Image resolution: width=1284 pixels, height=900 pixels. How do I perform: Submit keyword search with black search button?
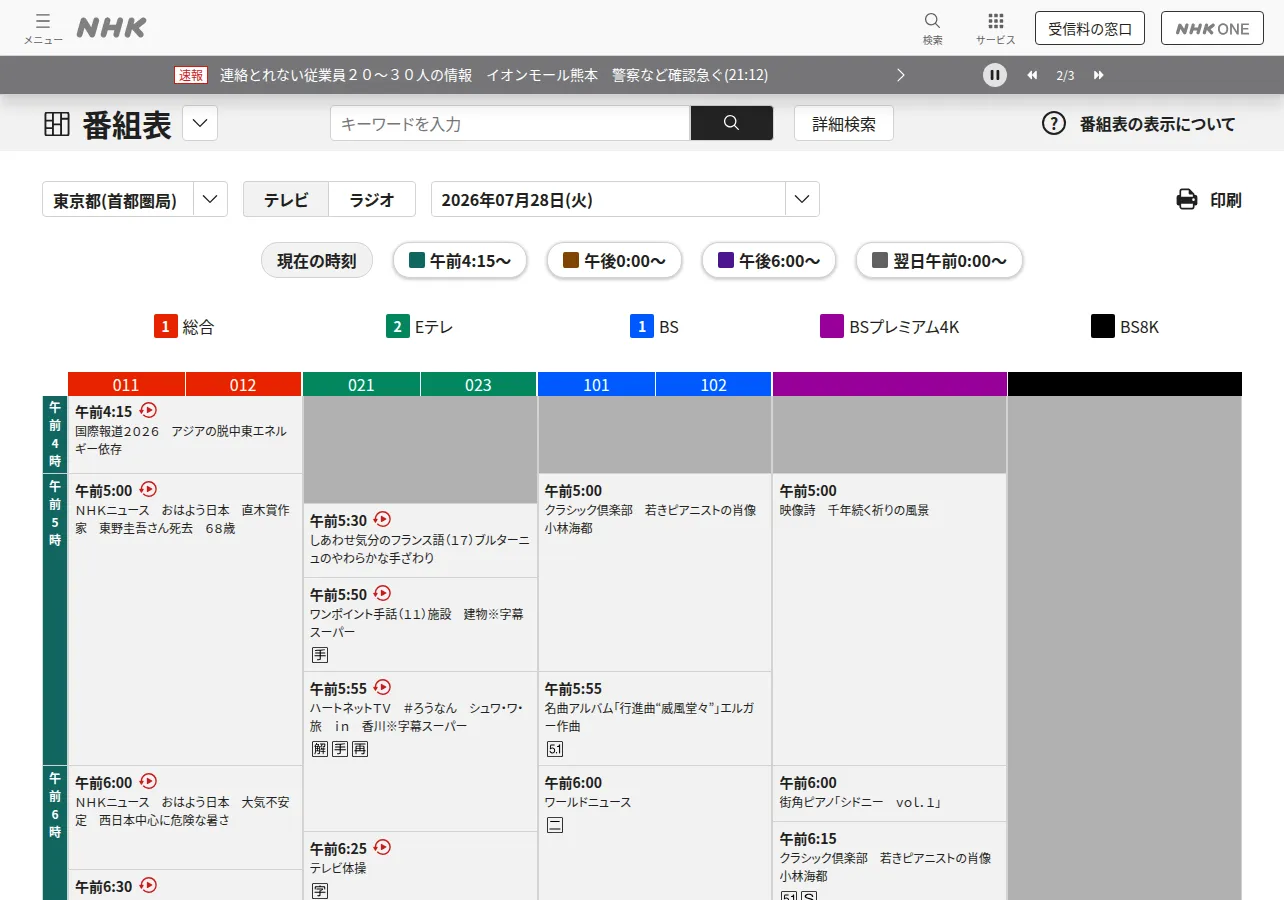(731, 123)
